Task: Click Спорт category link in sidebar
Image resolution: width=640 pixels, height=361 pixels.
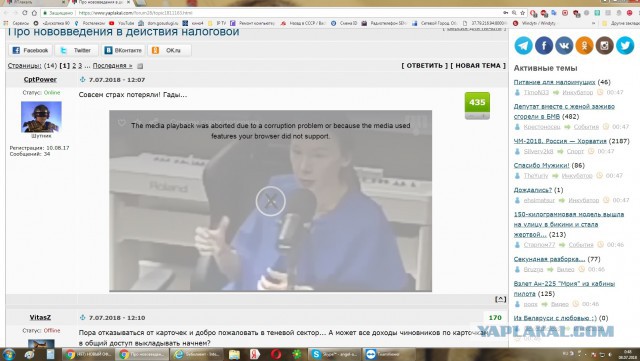Action: [575, 151]
